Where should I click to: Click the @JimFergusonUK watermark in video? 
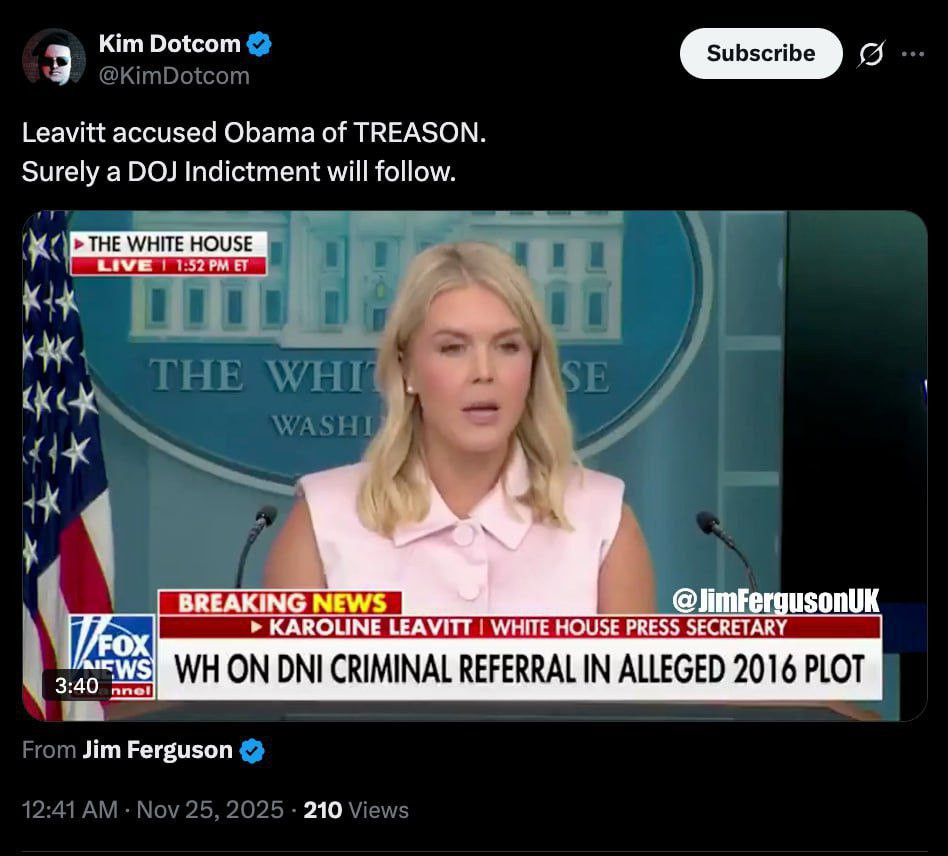776,600
